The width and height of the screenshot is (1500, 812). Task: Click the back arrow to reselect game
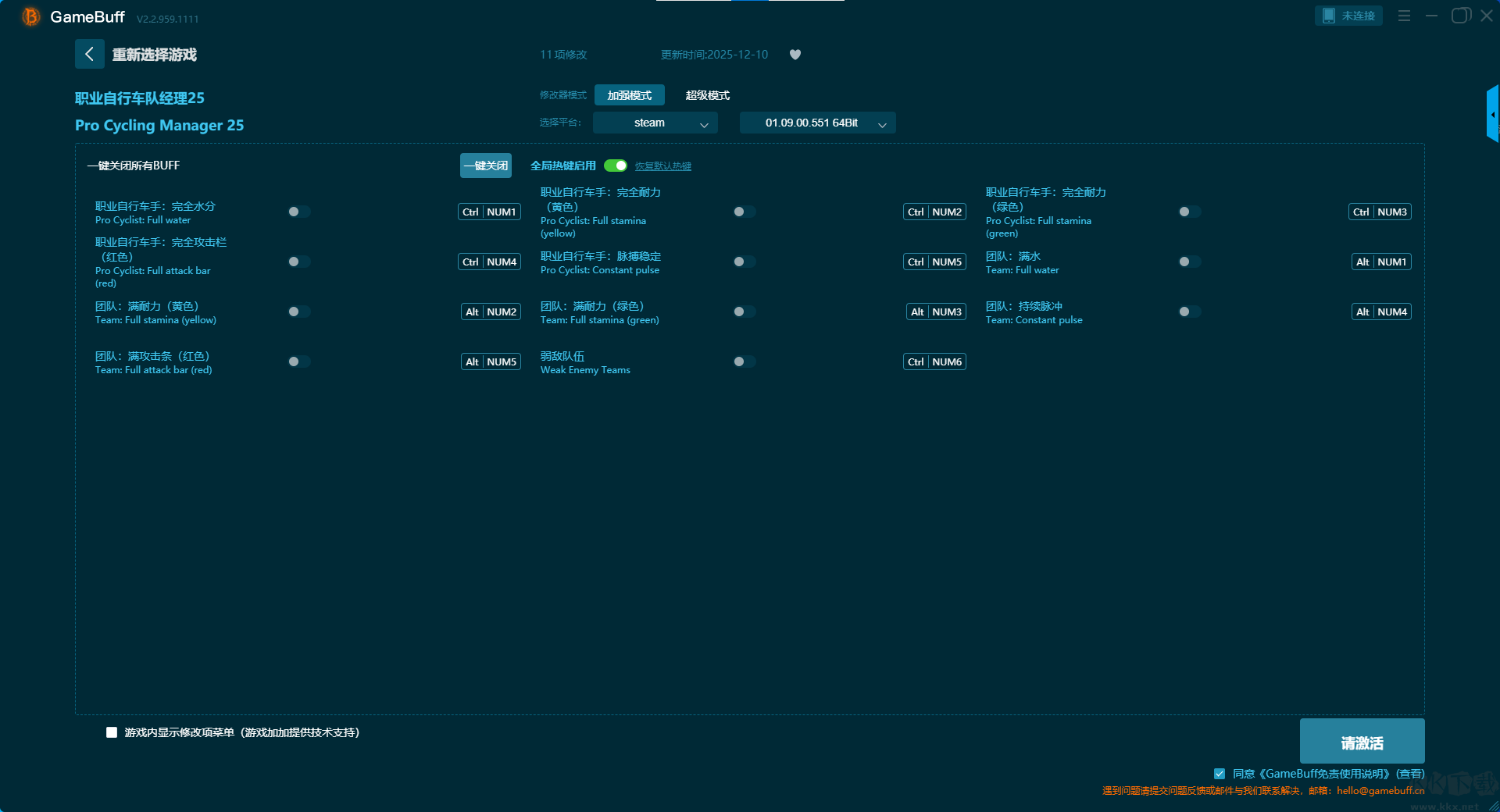coord(89,54)
